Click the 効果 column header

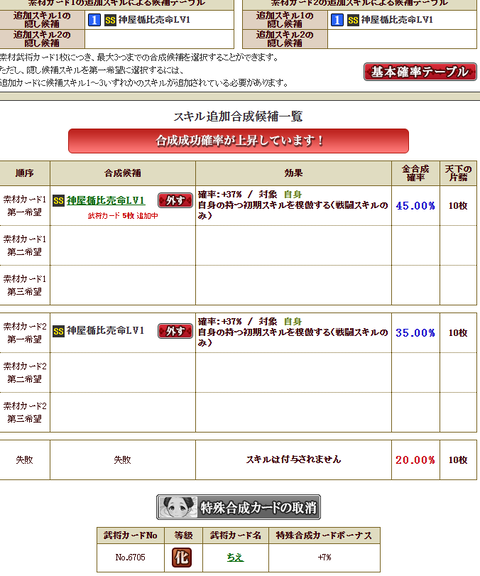(x=293, y=173)
